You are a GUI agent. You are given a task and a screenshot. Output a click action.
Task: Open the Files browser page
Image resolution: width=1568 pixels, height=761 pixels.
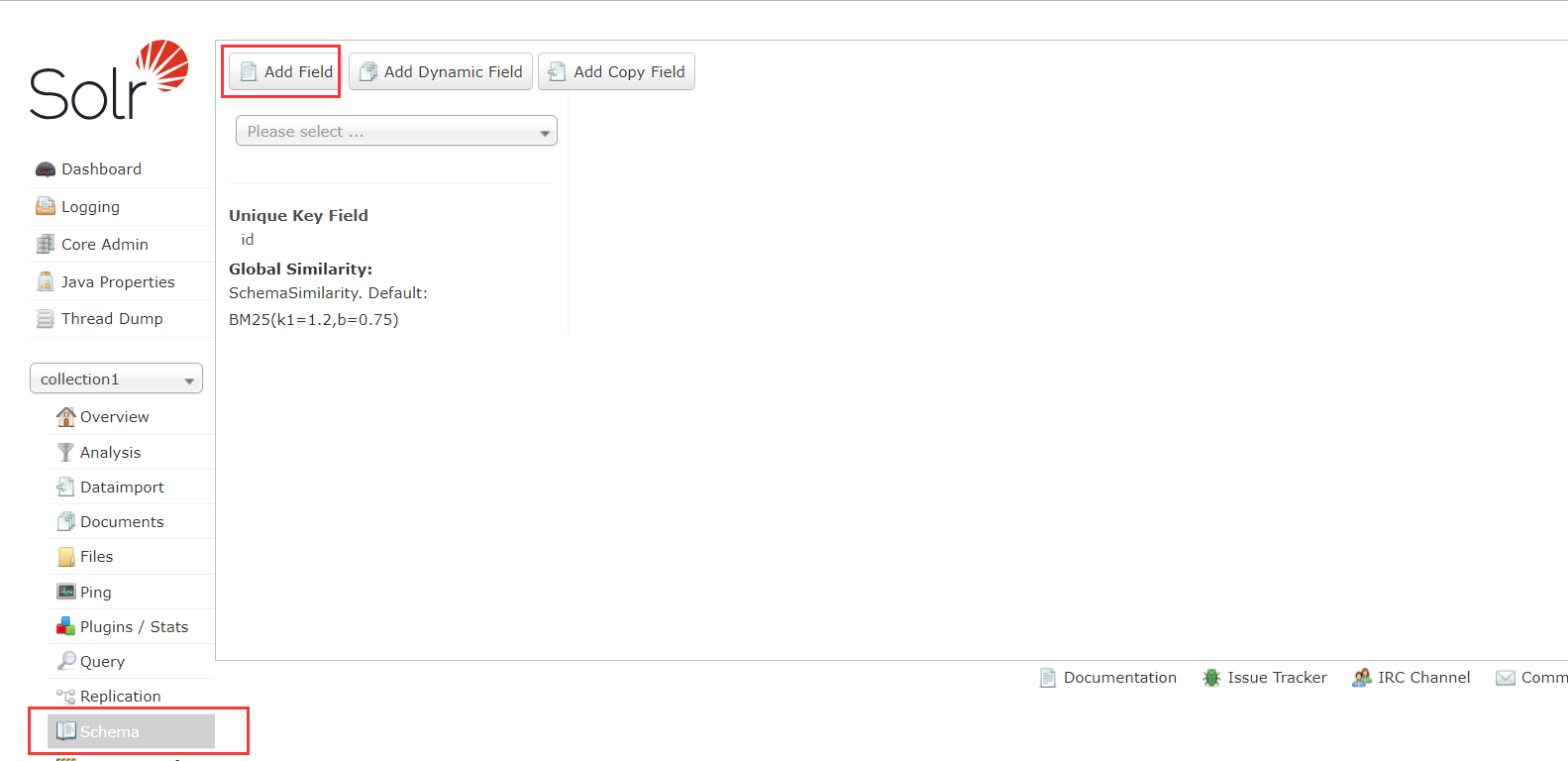(131, 557)
